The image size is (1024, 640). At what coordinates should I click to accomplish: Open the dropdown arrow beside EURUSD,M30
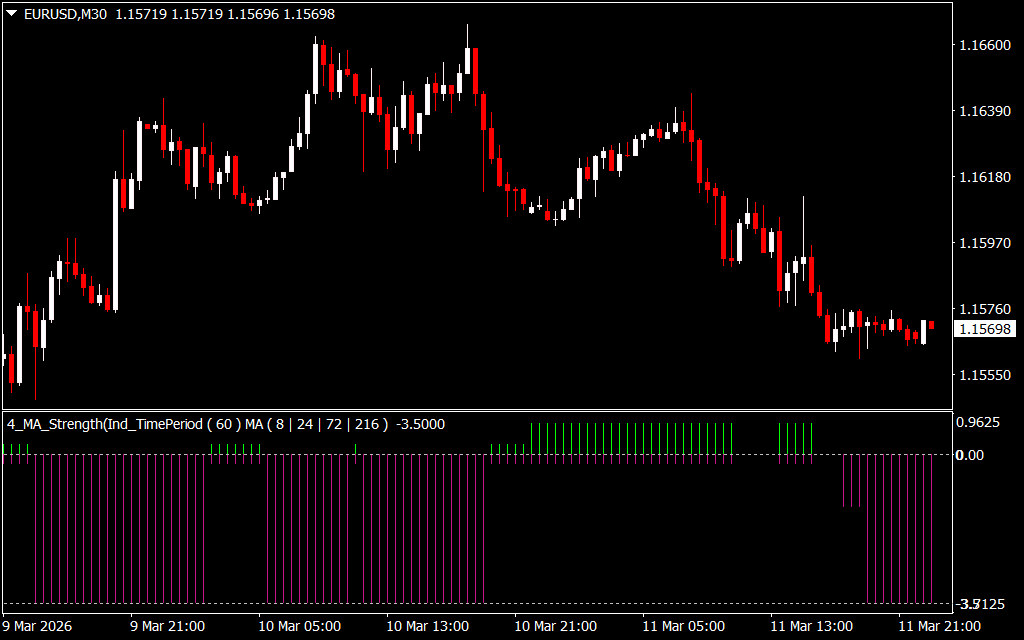(10, 14)
